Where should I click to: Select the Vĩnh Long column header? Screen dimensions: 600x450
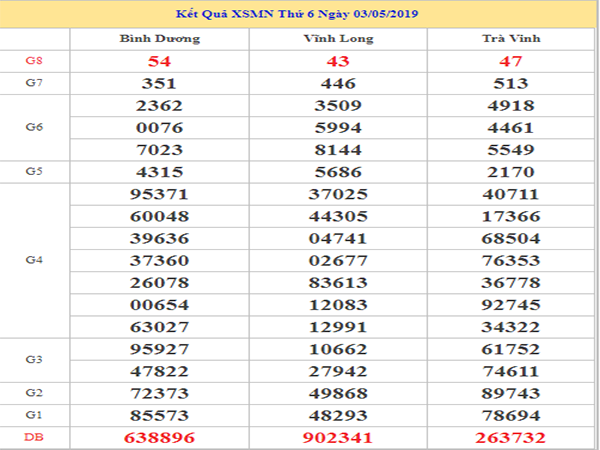pyautogui.click(x=339, y=38)
